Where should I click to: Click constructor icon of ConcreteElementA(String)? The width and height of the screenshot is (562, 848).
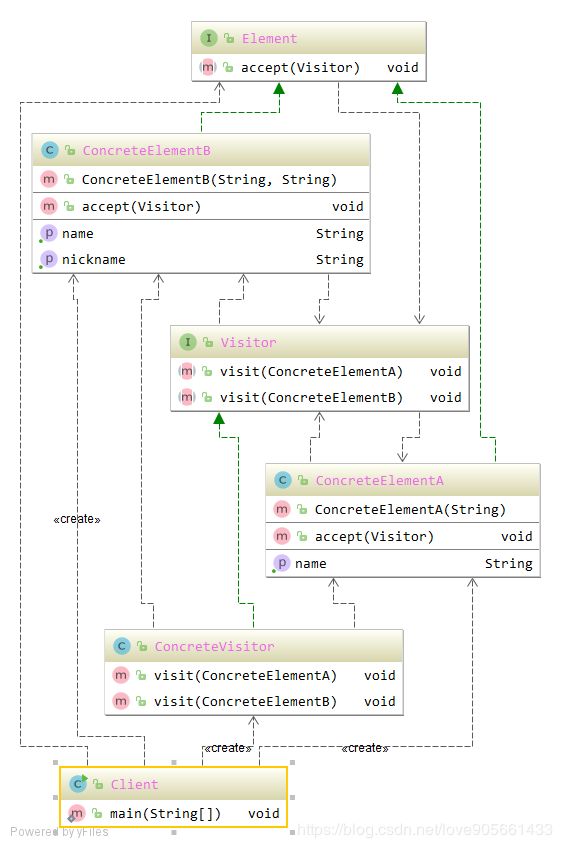coord(282,509)
